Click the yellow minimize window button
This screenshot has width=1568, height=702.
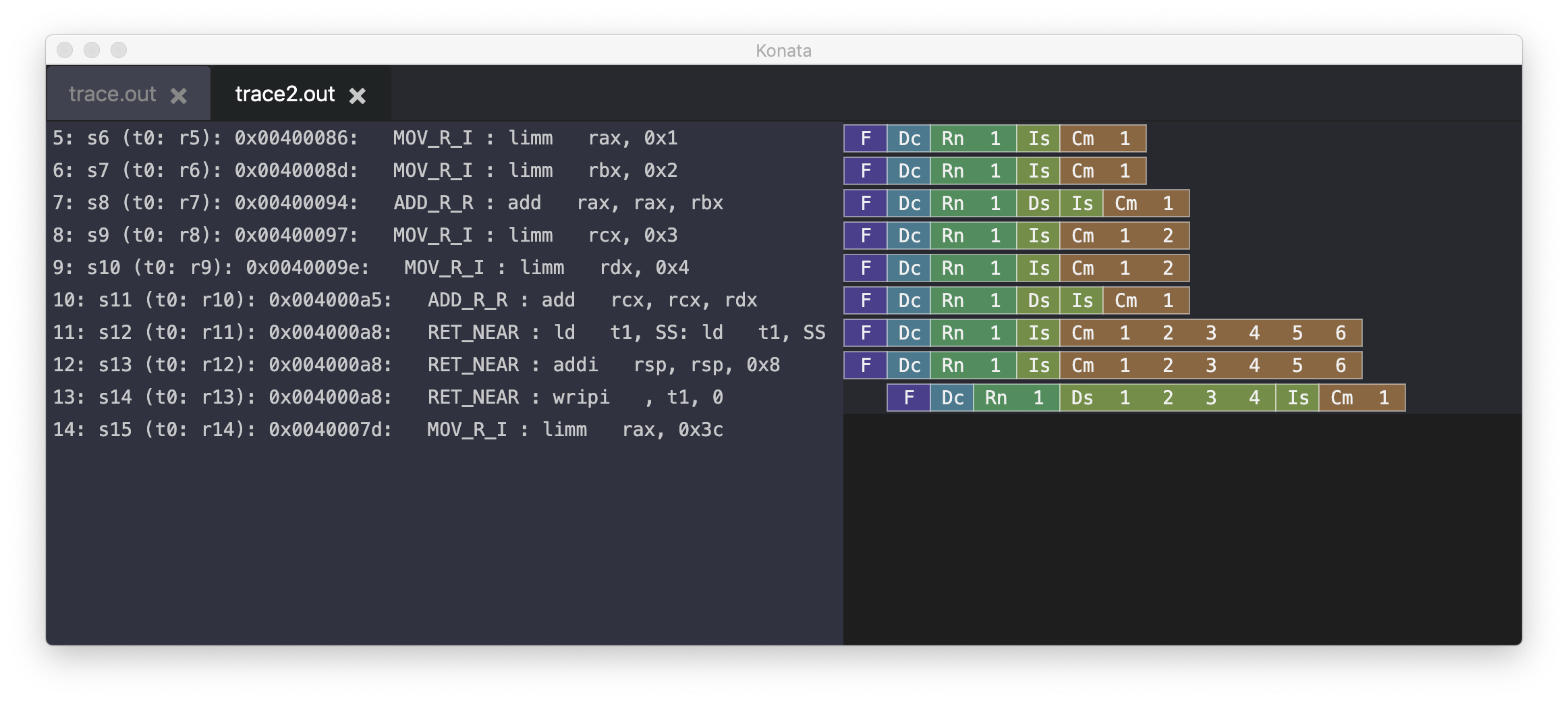pyautogui.click(x=92, y=50)
